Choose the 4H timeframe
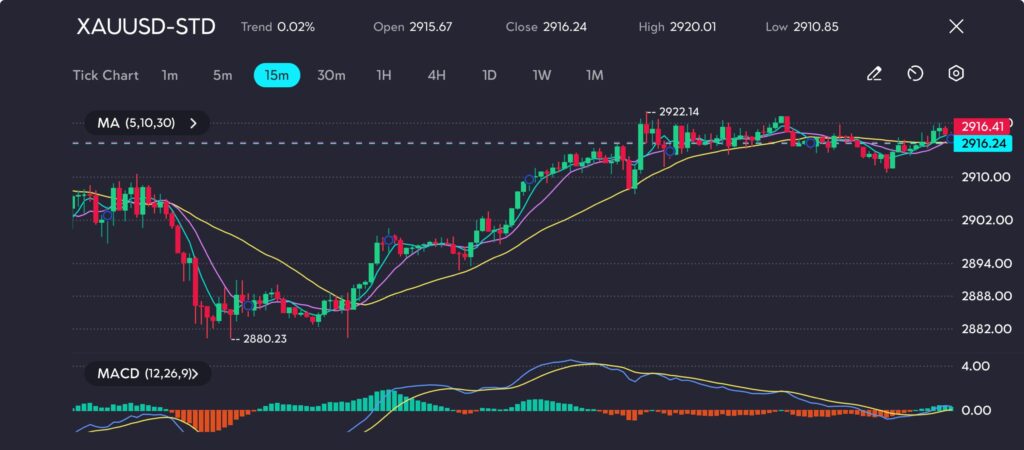Viewport: 1024px width, 450px height. [436, 75]
